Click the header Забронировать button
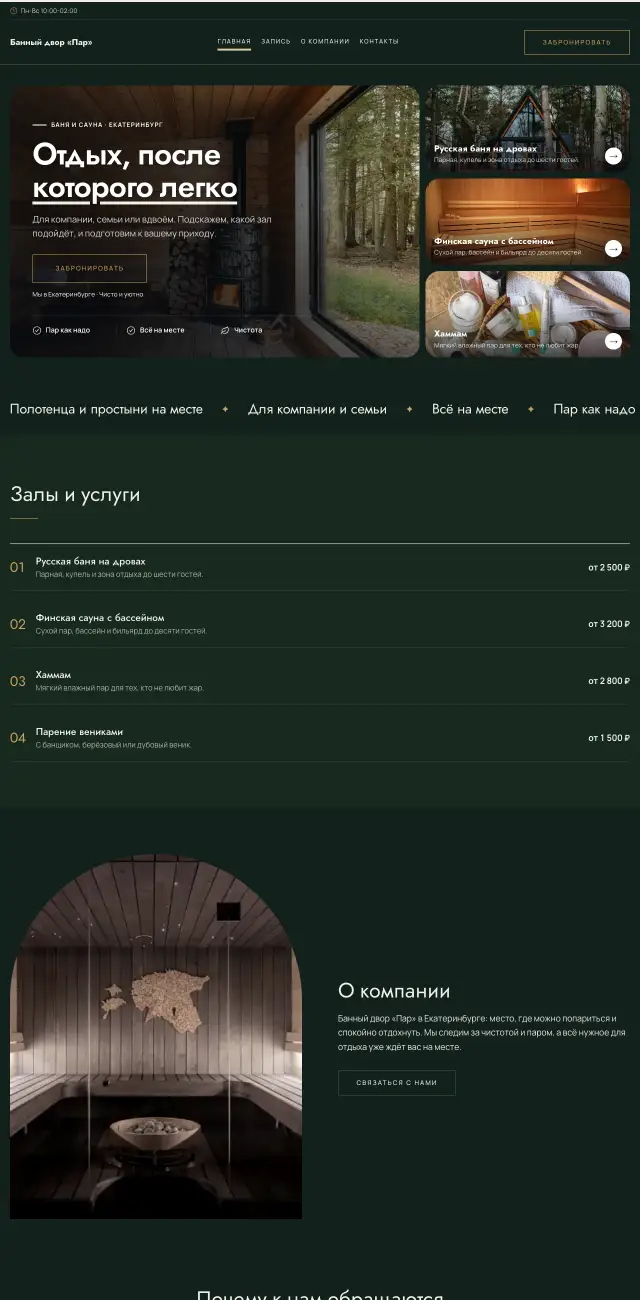This screenshot has height=1300, width=640. [x=577, y=42]
